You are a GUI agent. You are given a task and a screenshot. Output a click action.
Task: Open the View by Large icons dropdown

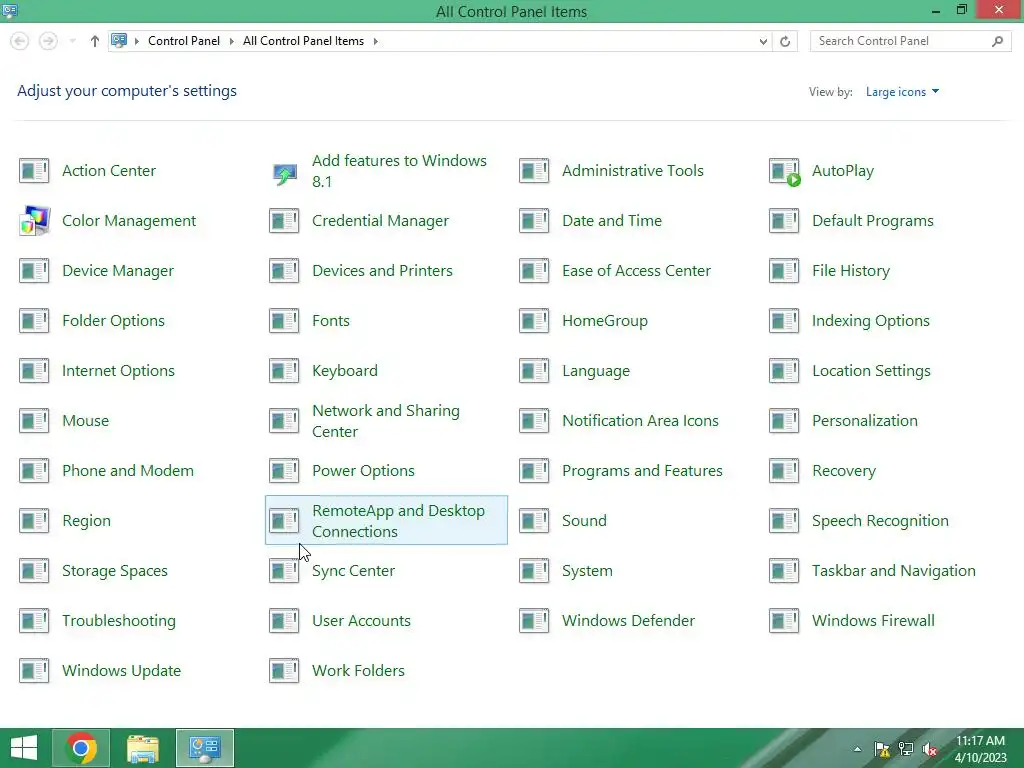[x=903, y=92]
